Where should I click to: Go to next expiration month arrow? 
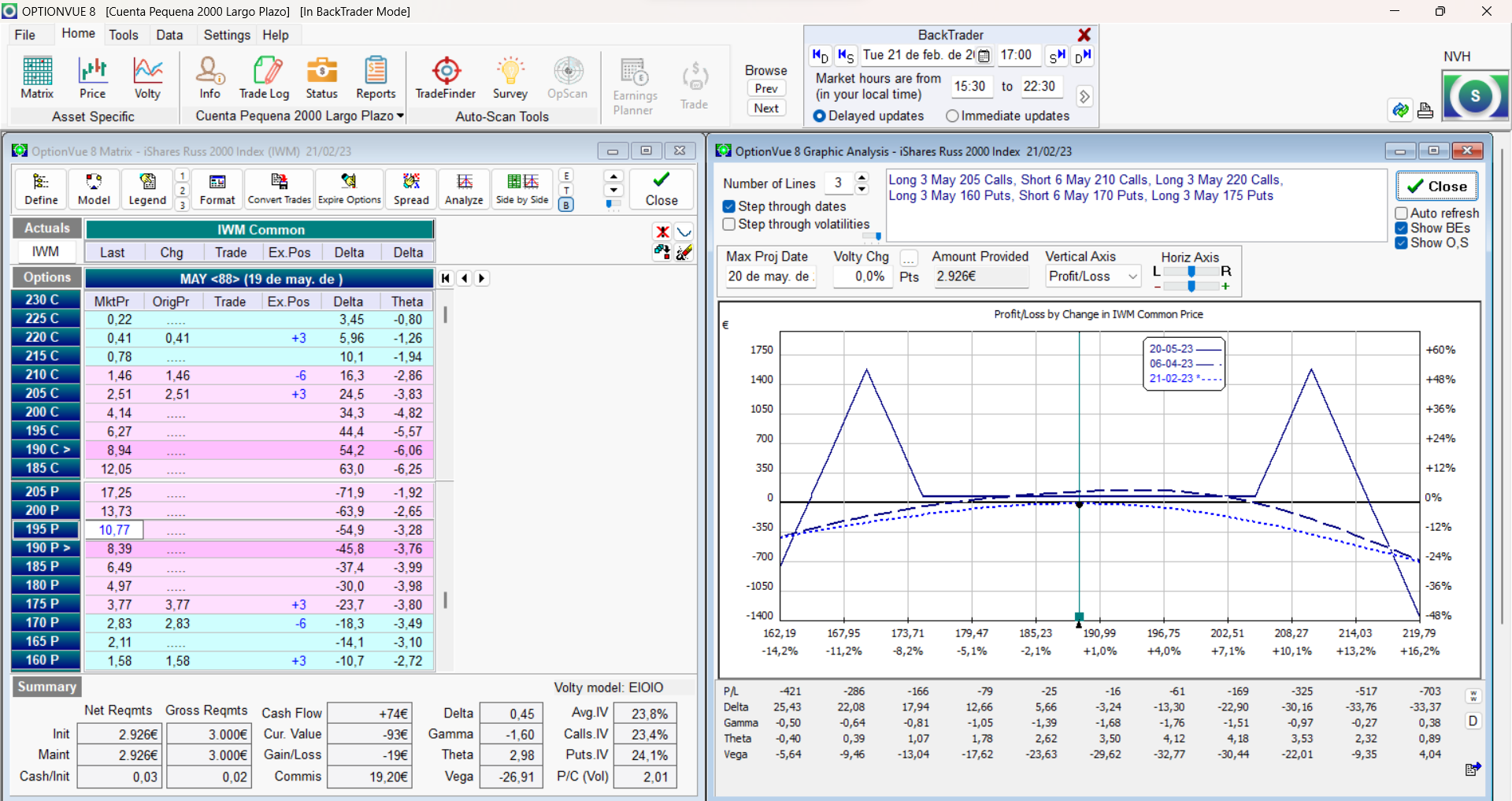482,278
